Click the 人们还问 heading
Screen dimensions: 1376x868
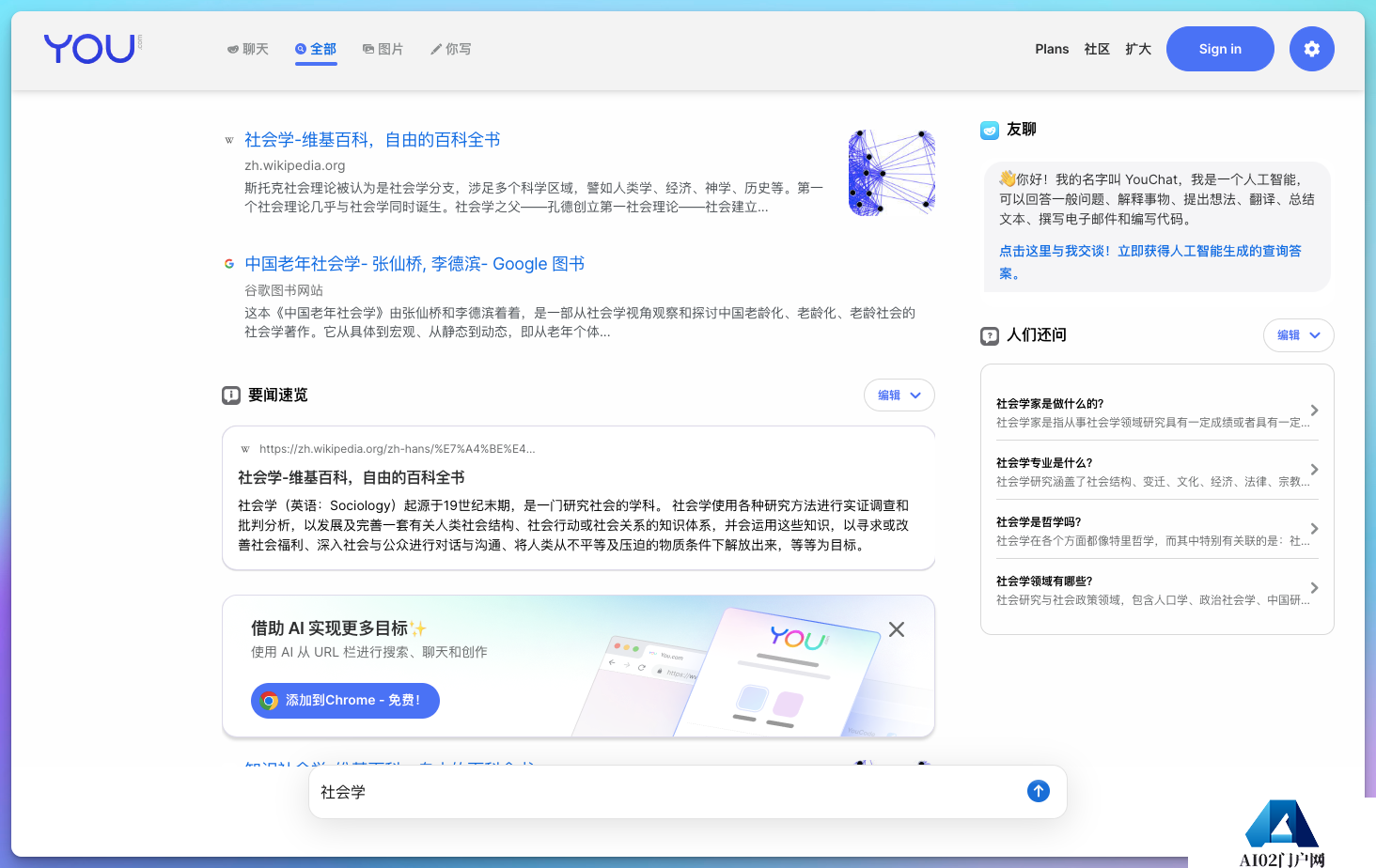coord(1037,335)
